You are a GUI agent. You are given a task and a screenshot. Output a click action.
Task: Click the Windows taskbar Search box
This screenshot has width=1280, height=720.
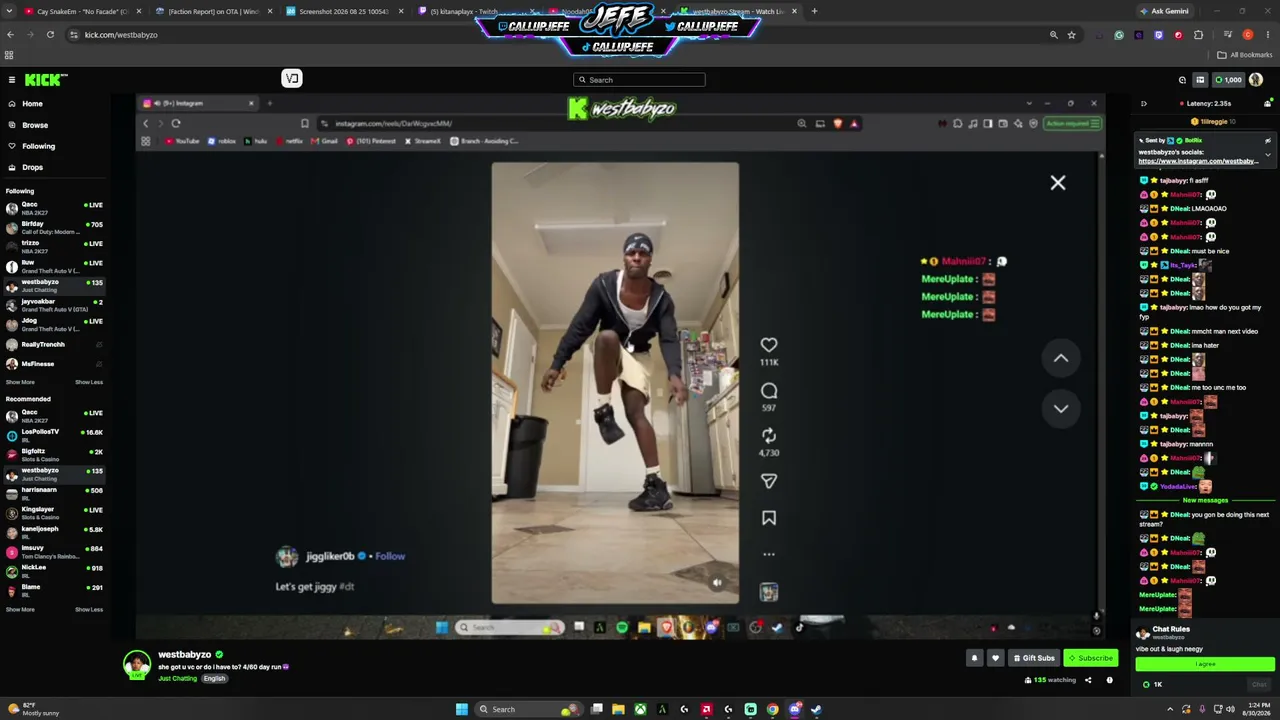[x=529, y=709]
